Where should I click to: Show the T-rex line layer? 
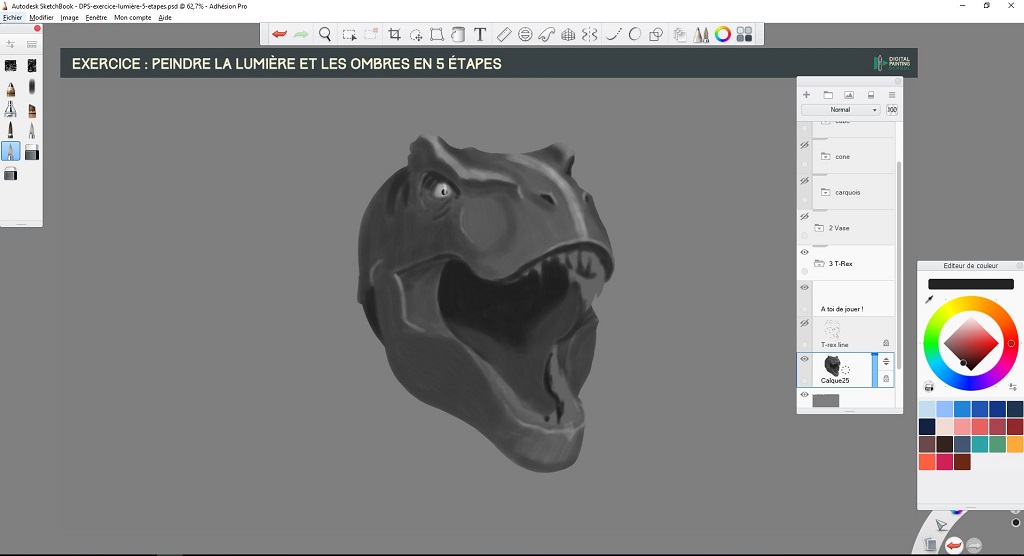[805, 324]
